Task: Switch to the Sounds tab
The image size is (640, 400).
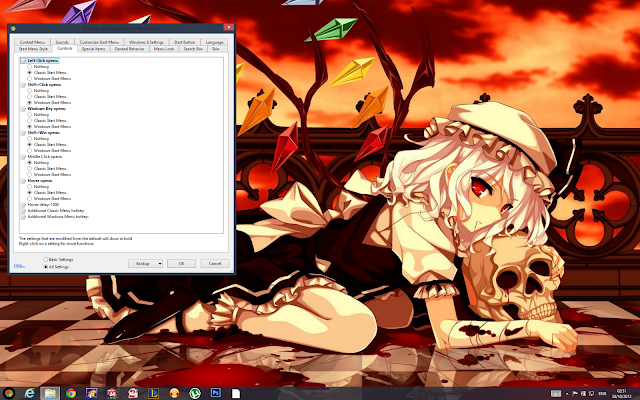Action: tap(62, 42)
